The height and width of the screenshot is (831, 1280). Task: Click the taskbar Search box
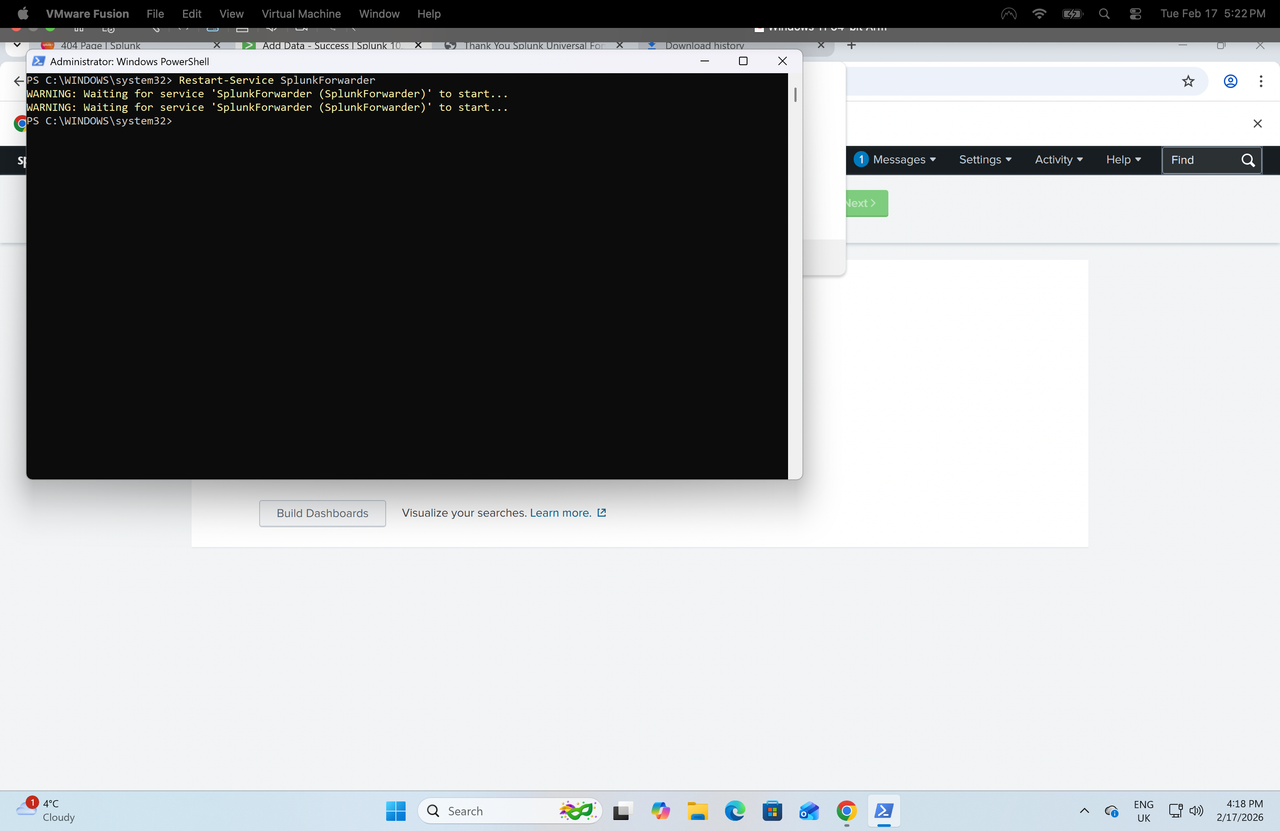(510, 811)
